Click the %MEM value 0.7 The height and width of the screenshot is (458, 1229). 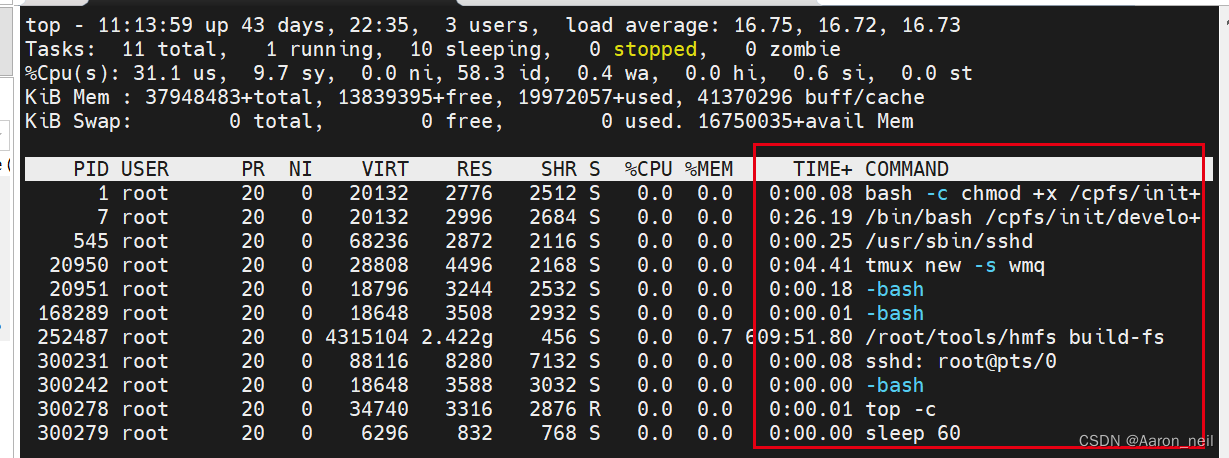[x=715, y=337]
